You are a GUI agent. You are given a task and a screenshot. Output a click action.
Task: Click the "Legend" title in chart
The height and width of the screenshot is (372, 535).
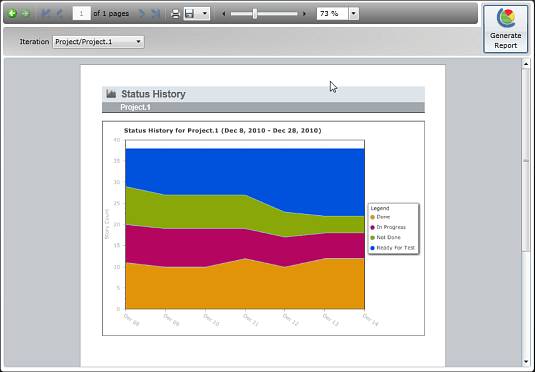380,208
